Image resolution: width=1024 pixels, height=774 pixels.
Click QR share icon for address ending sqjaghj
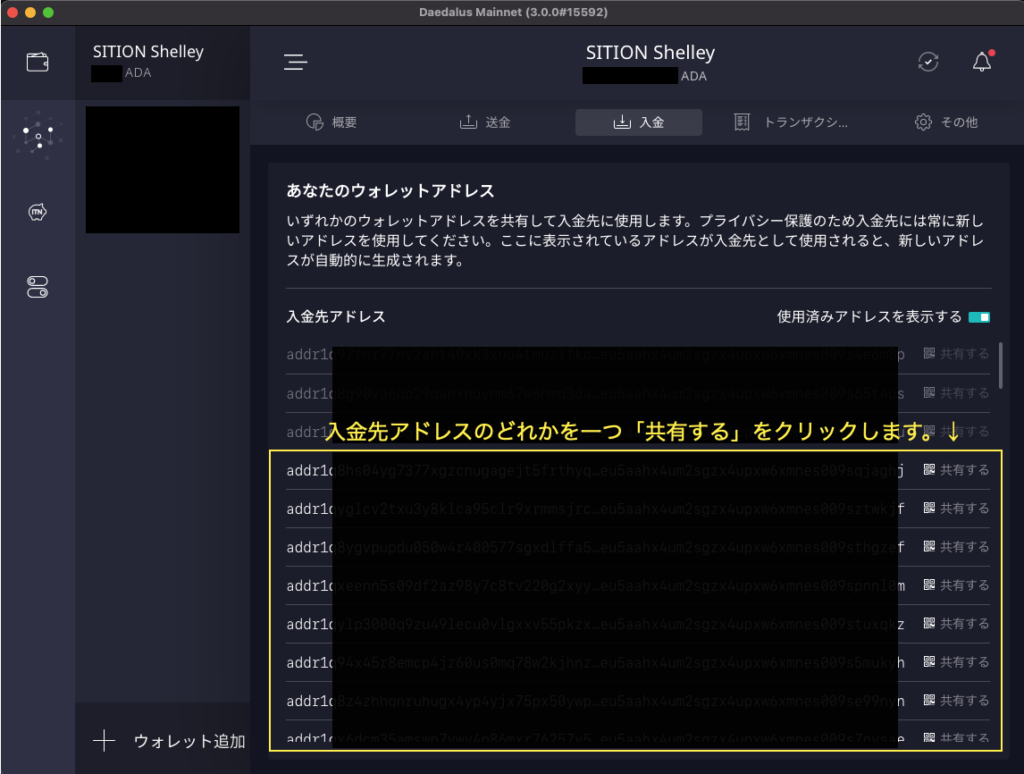929,470
